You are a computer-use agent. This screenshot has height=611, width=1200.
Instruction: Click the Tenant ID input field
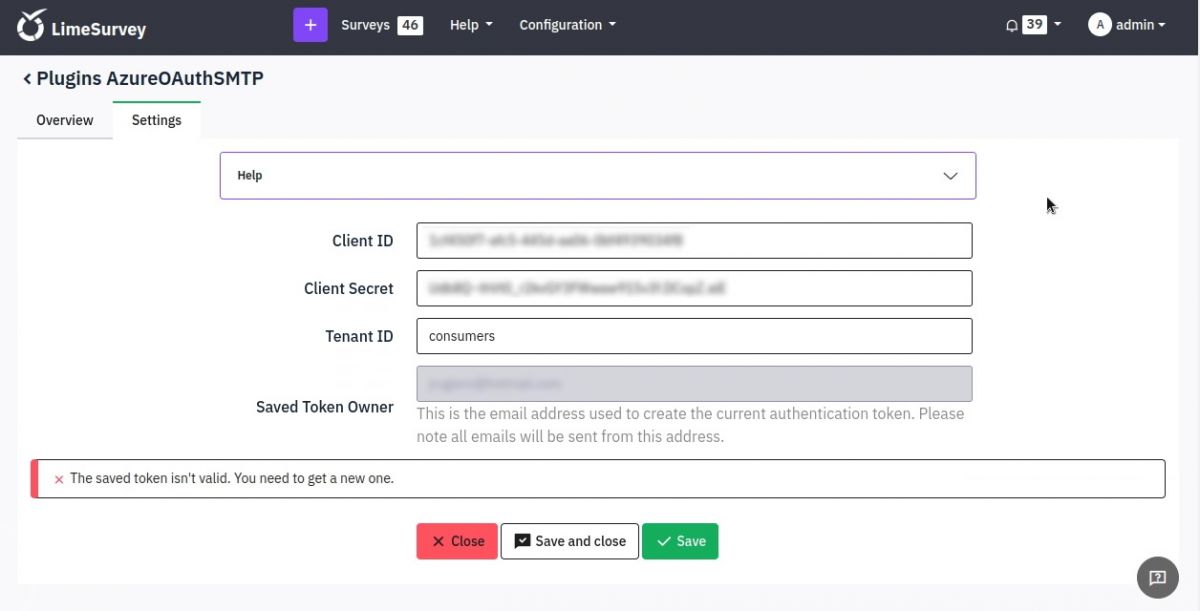point(694,336)
